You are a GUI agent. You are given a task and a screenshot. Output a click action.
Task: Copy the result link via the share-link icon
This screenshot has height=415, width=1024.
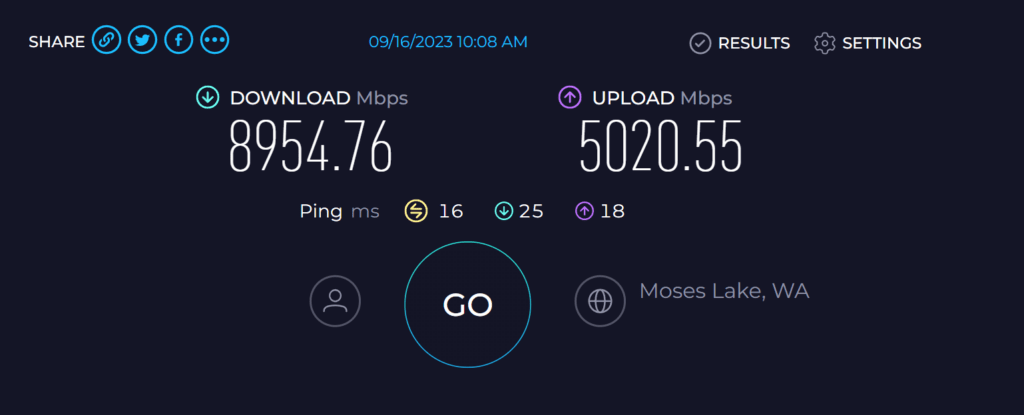tap(106, 41)
